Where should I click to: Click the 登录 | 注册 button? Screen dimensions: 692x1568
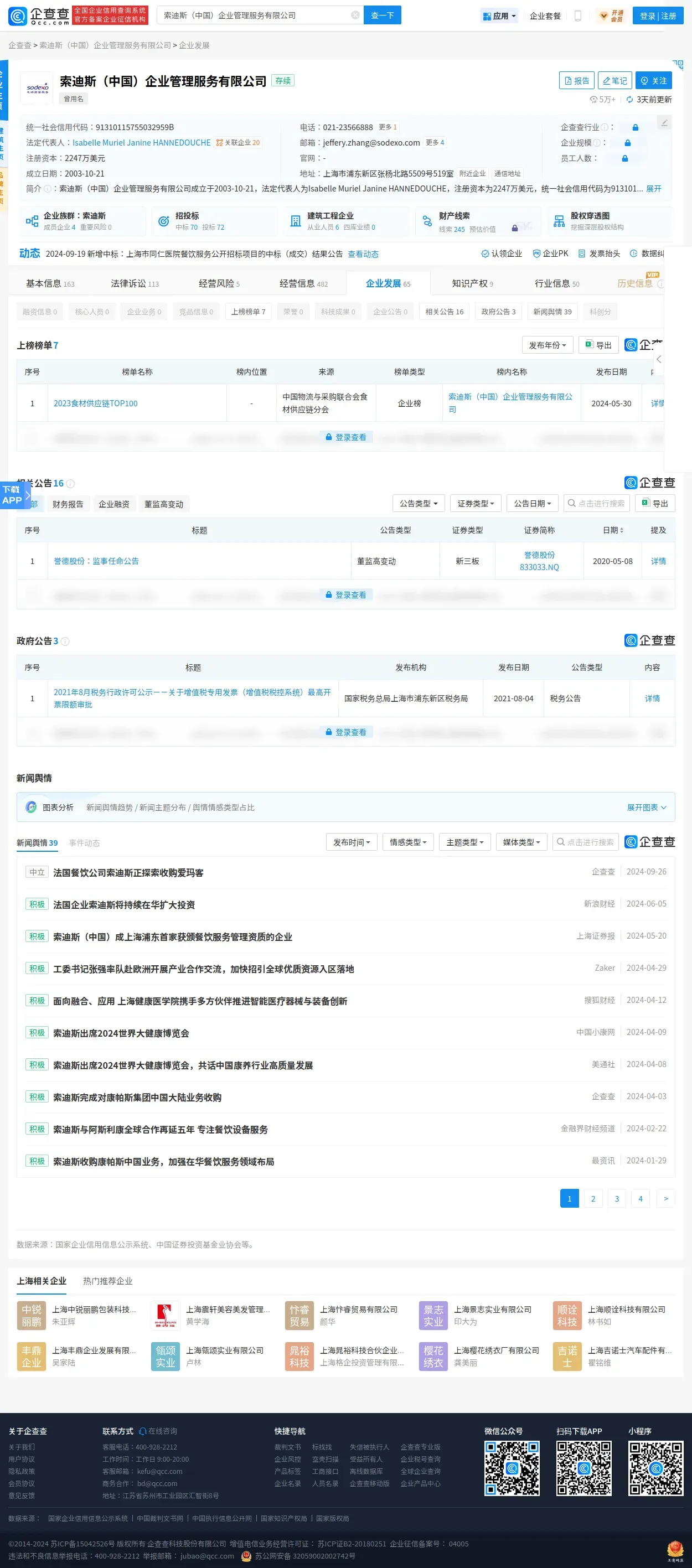point(658,16)
